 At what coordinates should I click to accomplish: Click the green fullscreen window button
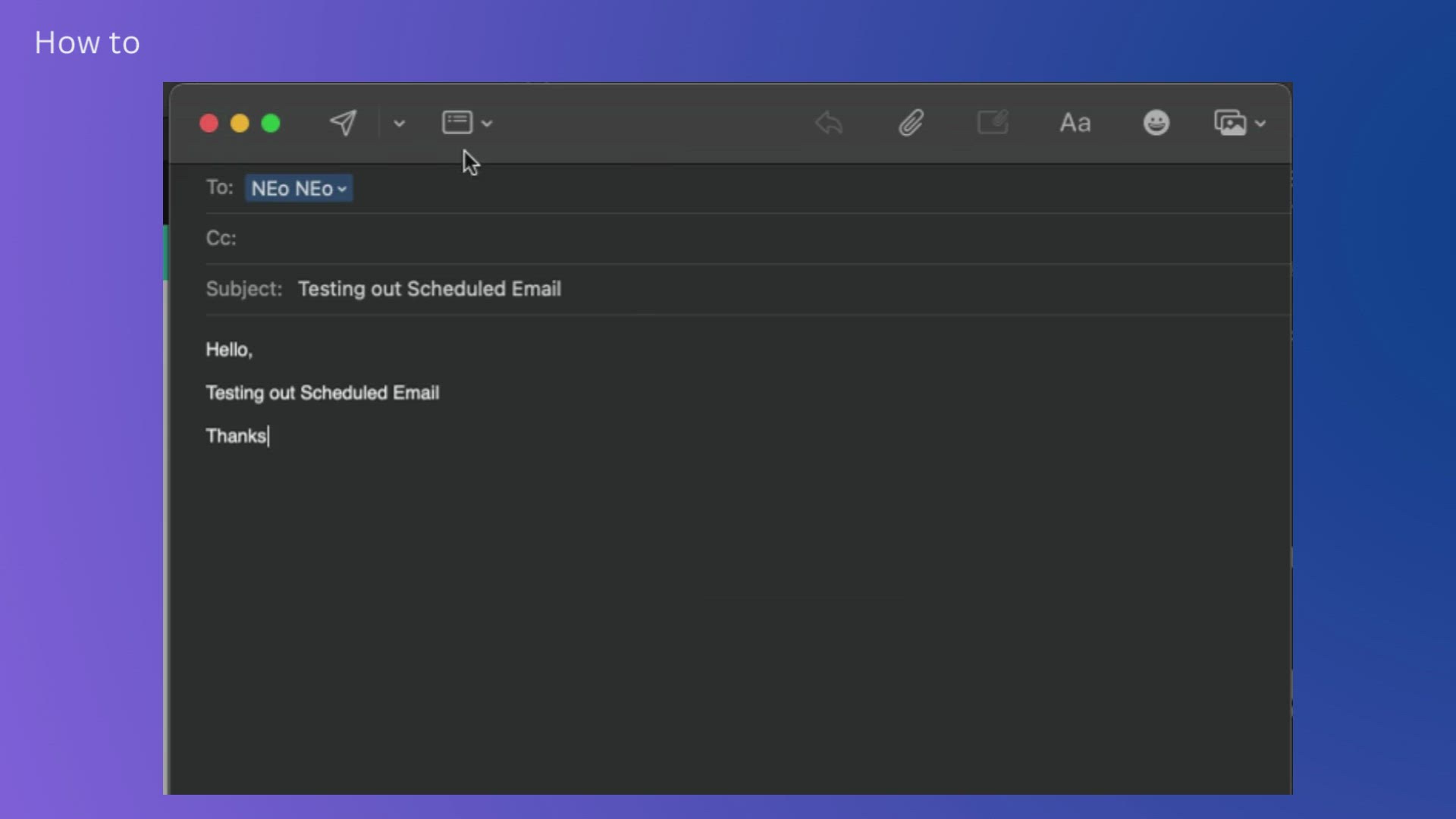pyautogui.click(x=271, y=124)
